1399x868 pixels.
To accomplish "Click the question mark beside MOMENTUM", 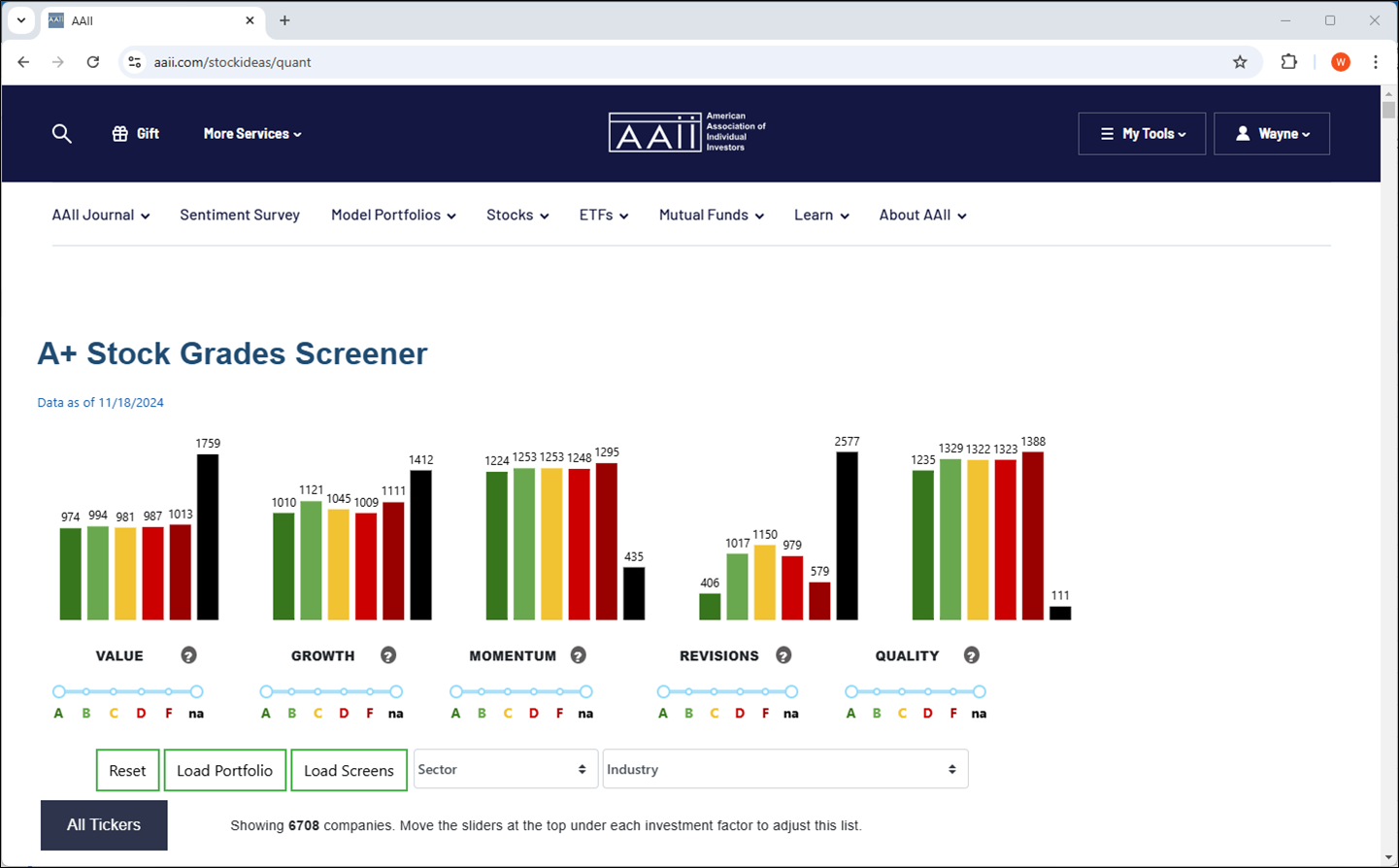I will 579,655.
